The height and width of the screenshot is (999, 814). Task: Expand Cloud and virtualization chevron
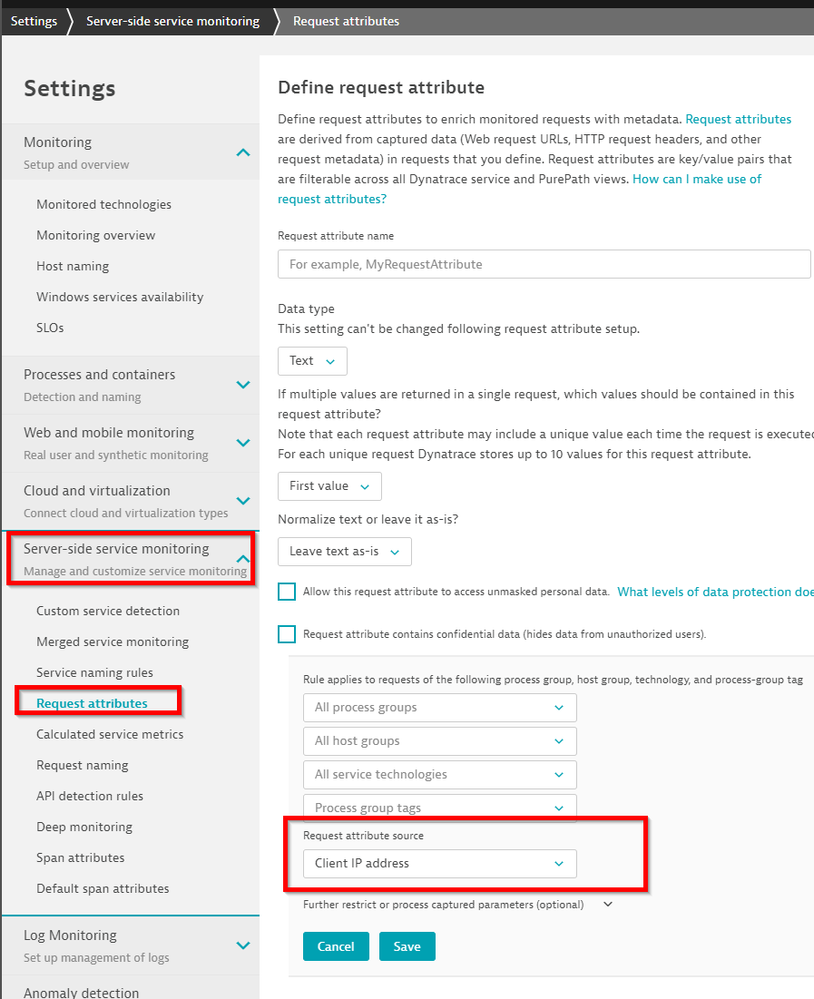[x=242, y=500]
